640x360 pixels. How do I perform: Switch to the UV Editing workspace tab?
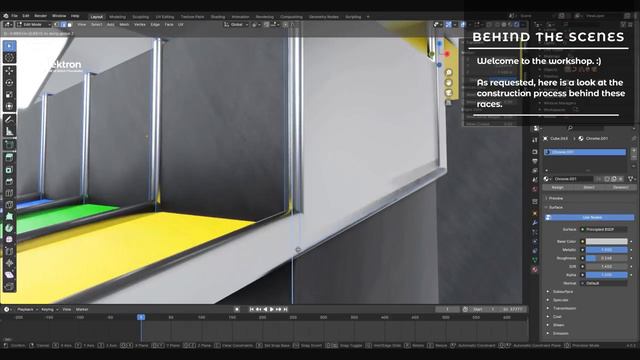pos(165,17)
